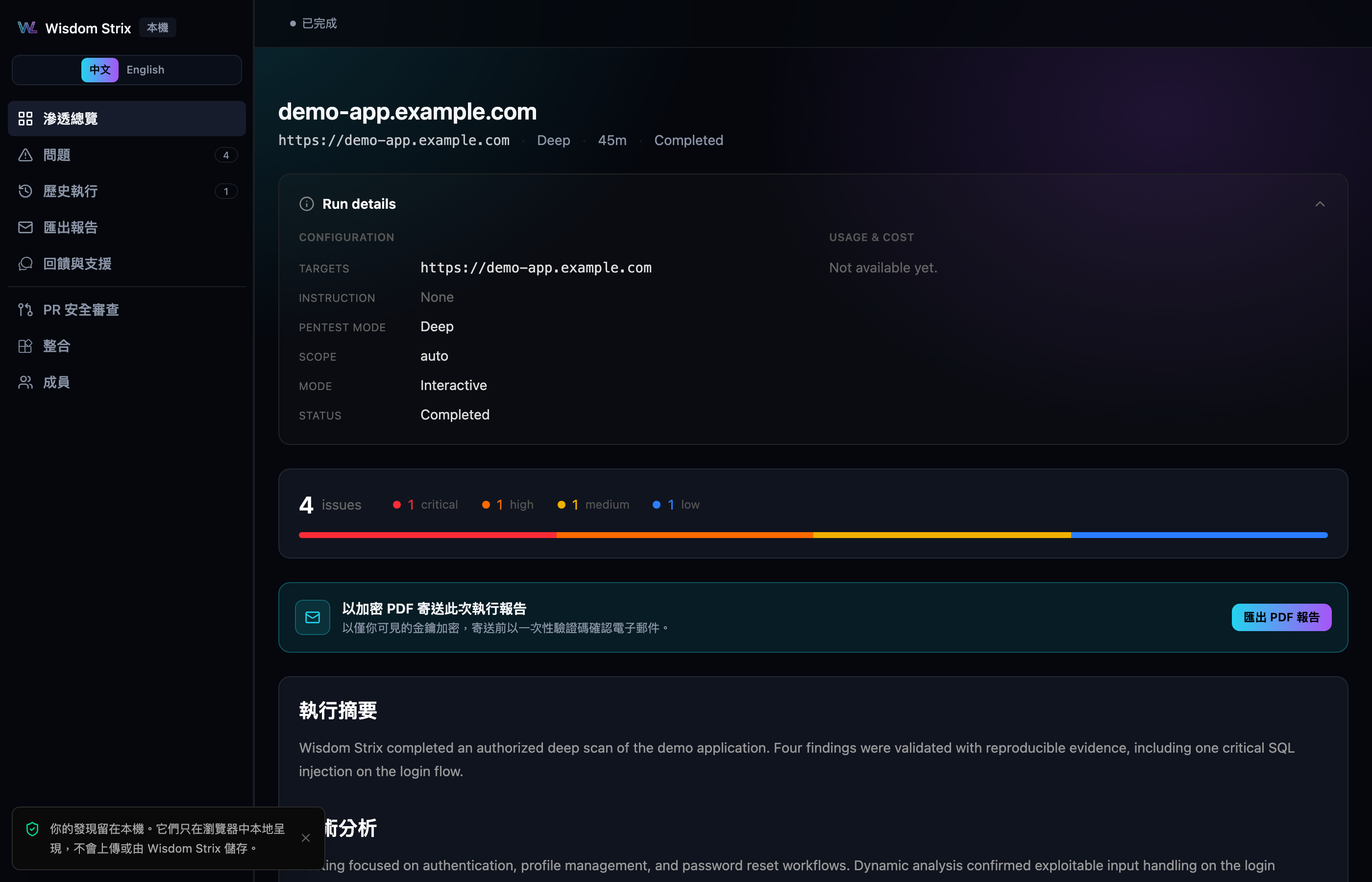Click the Run details info icon
The height and width of the screenshot is (882, 1372).
(306, 204)
